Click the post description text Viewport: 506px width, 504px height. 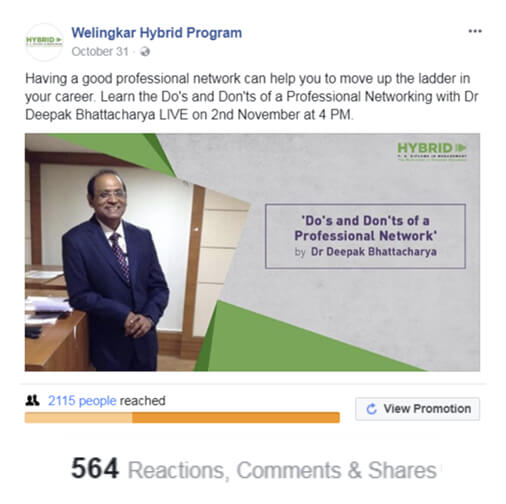[x=252, y=97]
